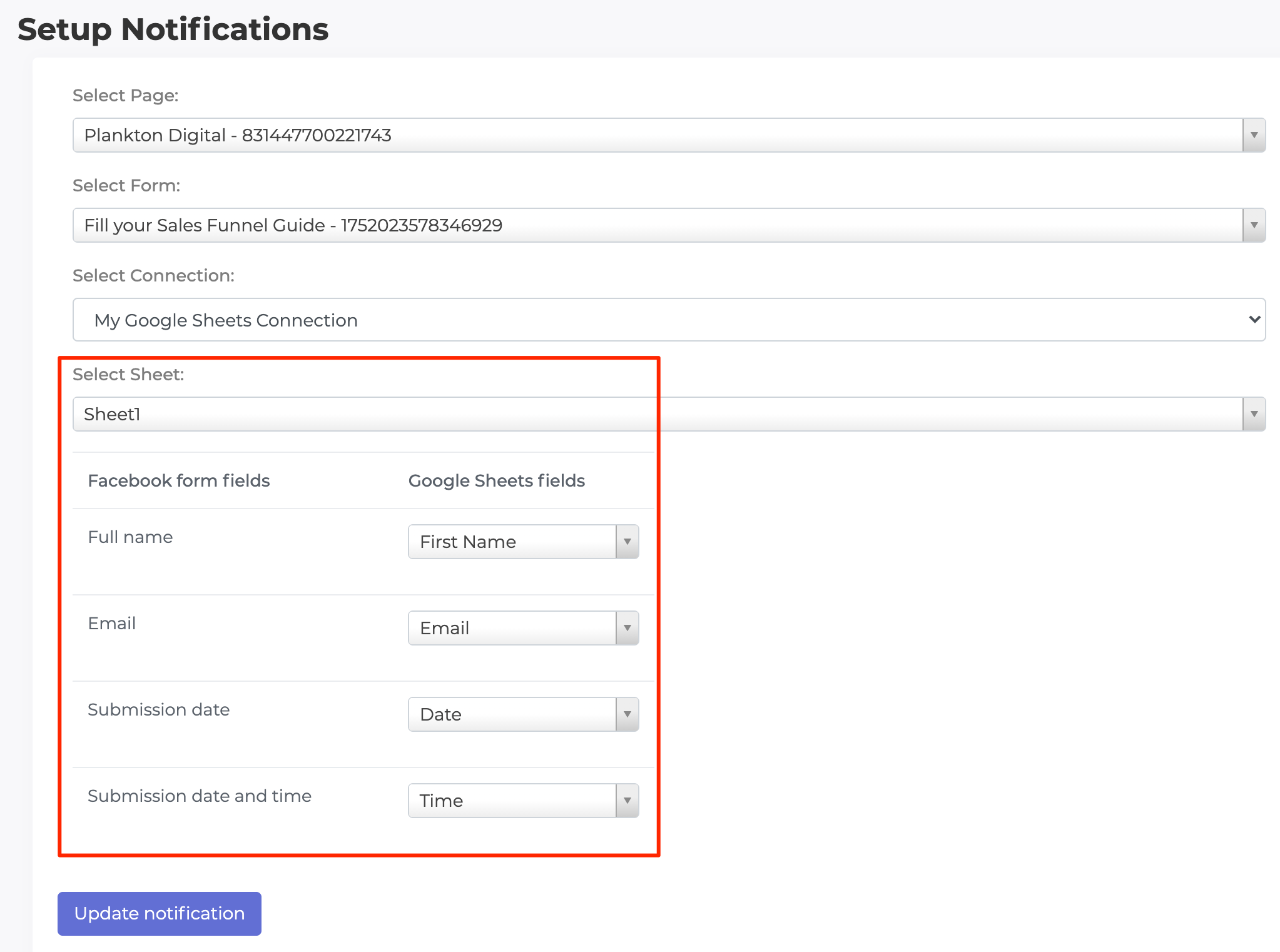Image resolution: width=1280 pixels, height=952 pixels.
Task: Open the mapping dropdown for Submission date
Action: [523, 714]
